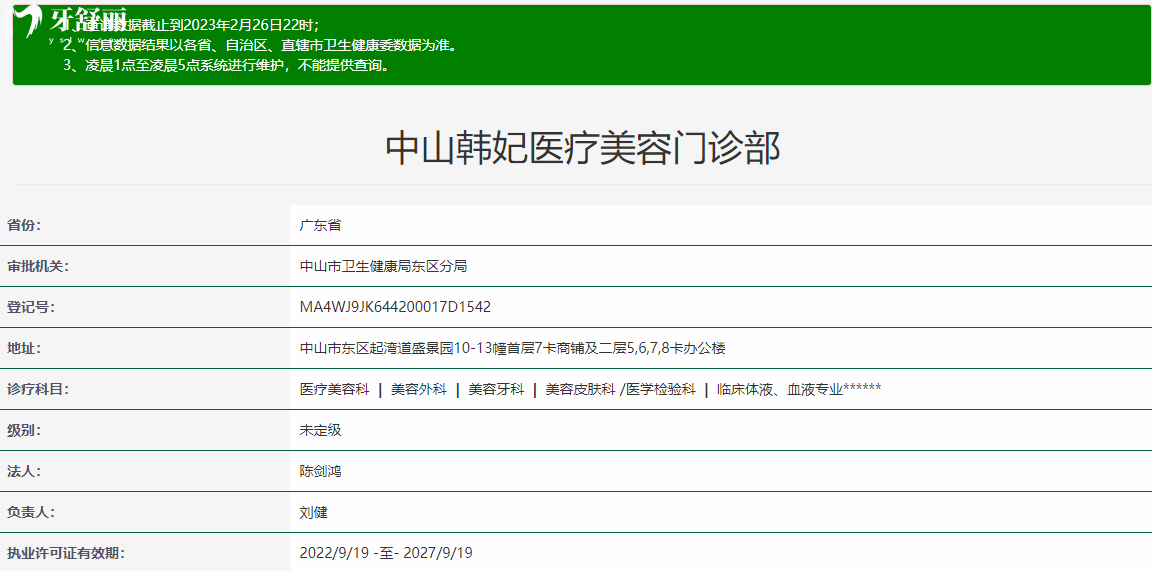Click 医疗美容科 in the departments row
The height and width of the screenshot is (571, 1152).
click(x=334, y=389)
